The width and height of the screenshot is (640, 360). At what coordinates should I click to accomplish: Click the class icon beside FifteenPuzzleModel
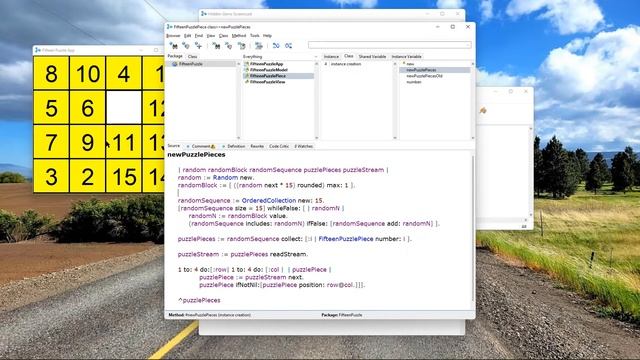pyautogui.click(x=247, y=70)
